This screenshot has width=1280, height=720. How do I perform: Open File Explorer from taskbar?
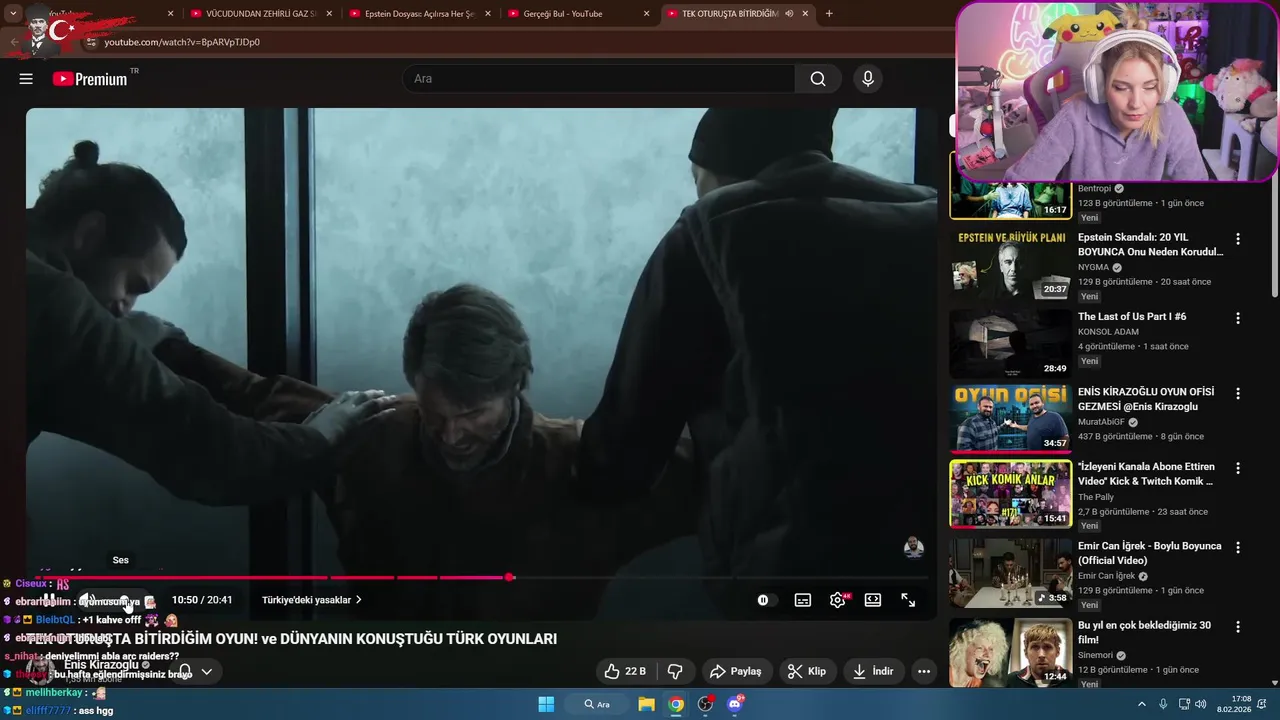tap(646, 704)
